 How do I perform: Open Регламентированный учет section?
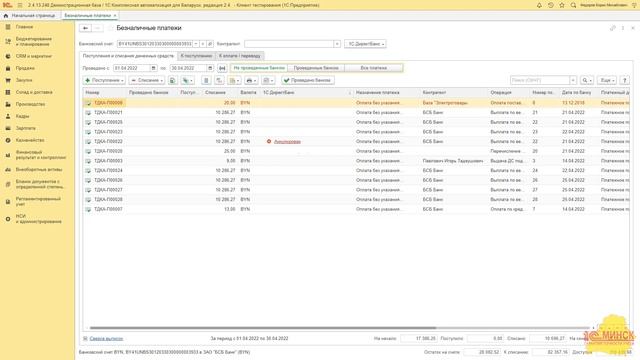38,201
